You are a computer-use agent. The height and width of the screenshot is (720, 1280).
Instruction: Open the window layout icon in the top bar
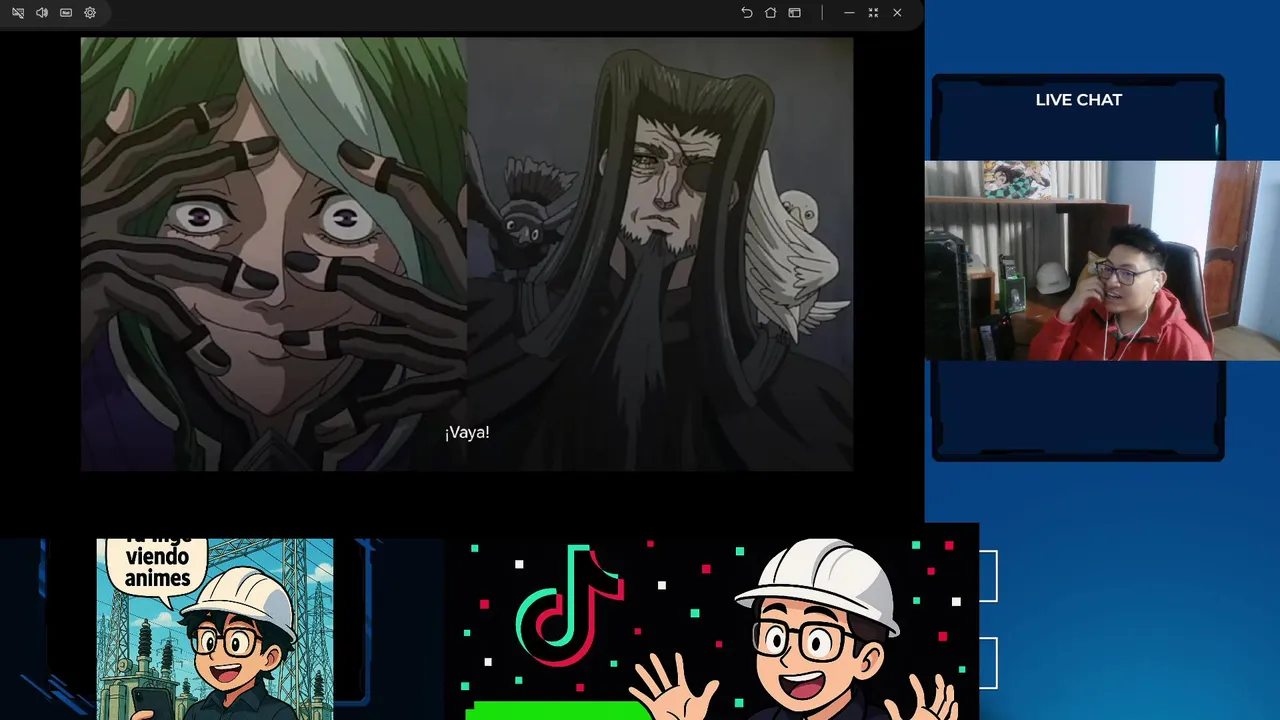point(794,13)
